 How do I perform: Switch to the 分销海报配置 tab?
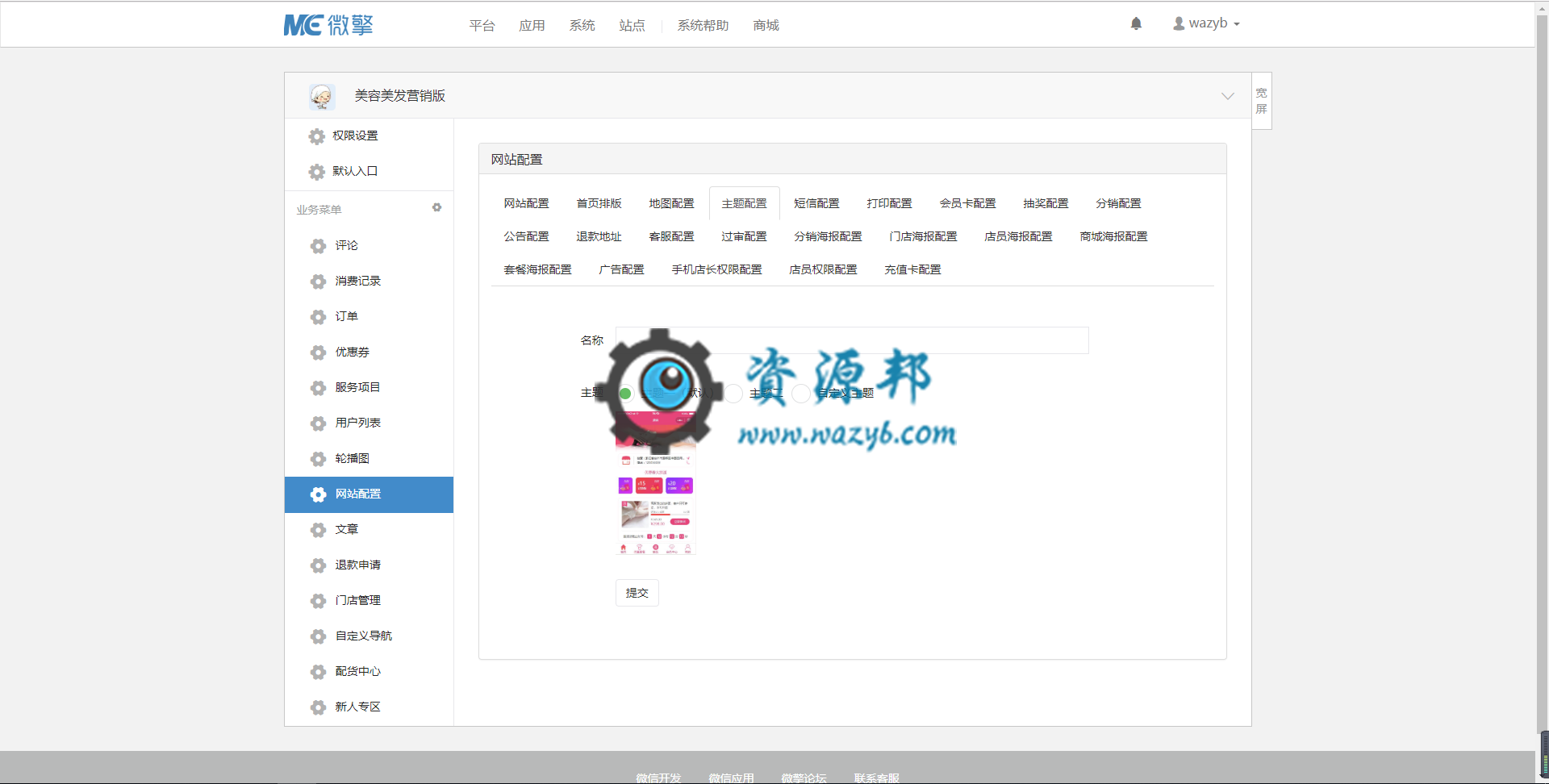point(829,236)
